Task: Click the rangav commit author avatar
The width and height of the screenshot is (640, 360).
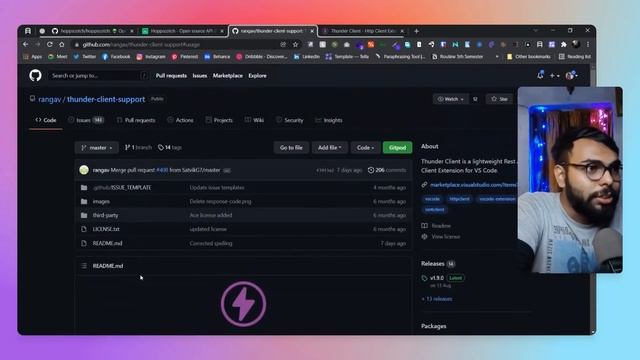Action: 84,170
